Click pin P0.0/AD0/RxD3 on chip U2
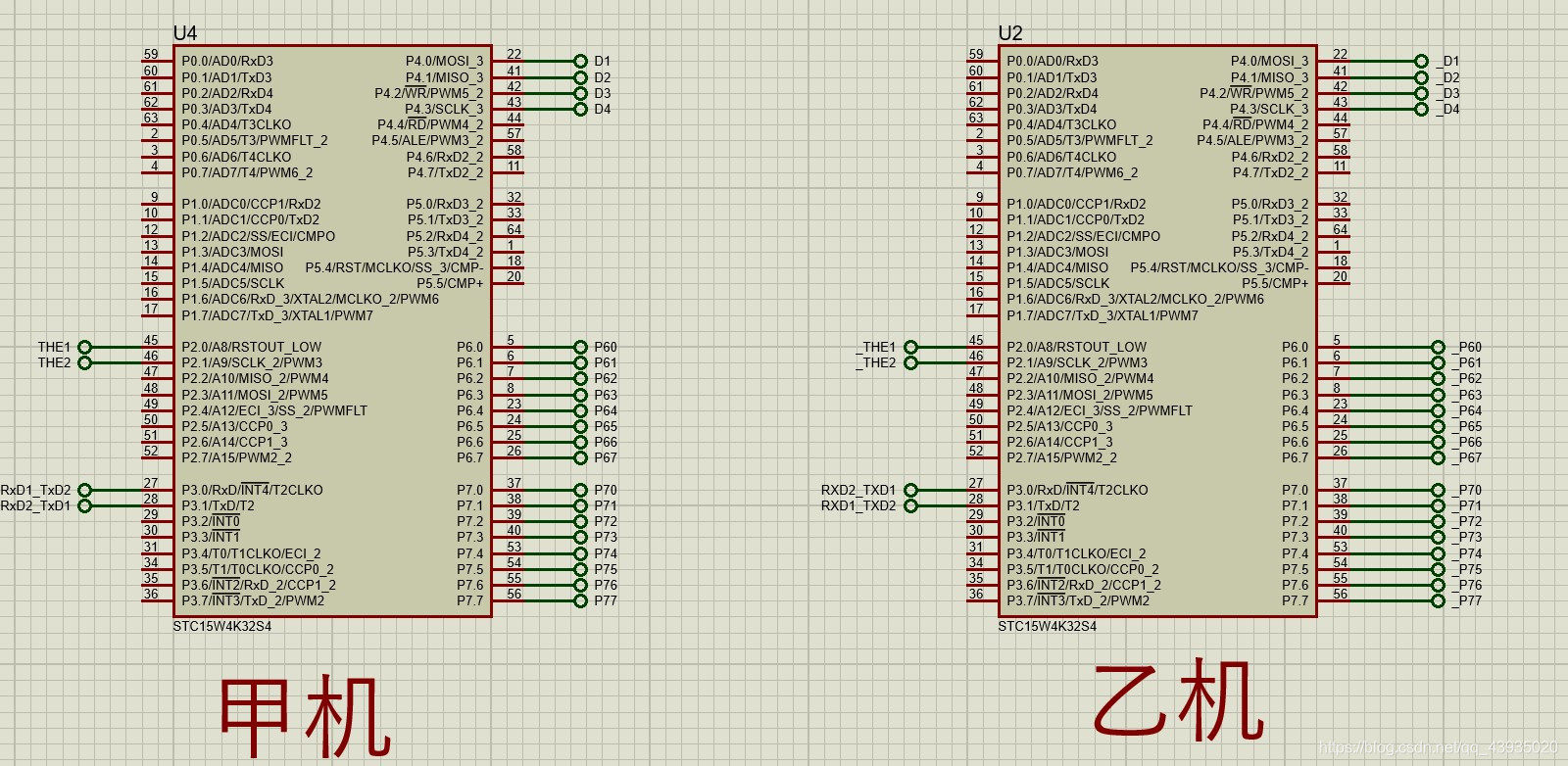This screenshot has height=766, width=1568. click(1053, 61)
